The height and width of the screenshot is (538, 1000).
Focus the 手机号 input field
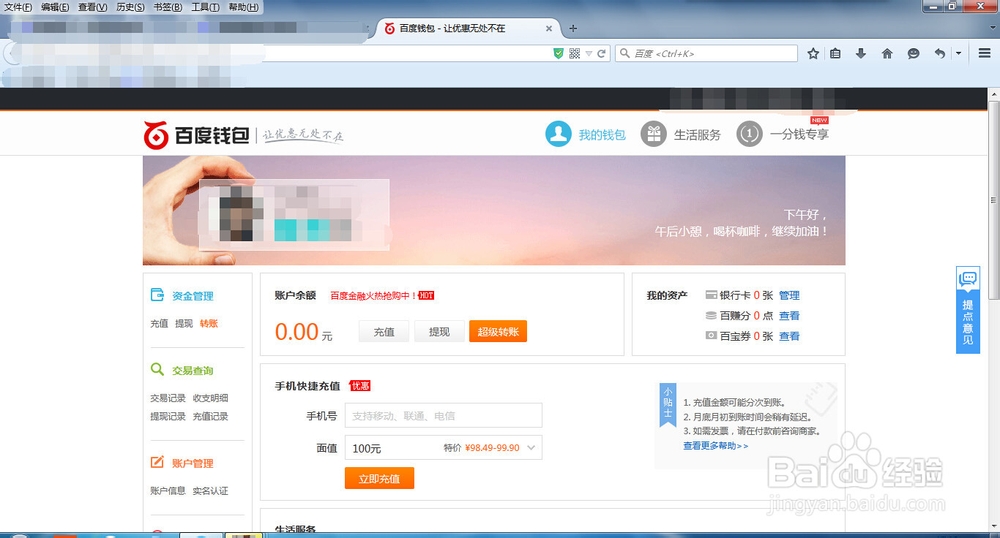443,415
